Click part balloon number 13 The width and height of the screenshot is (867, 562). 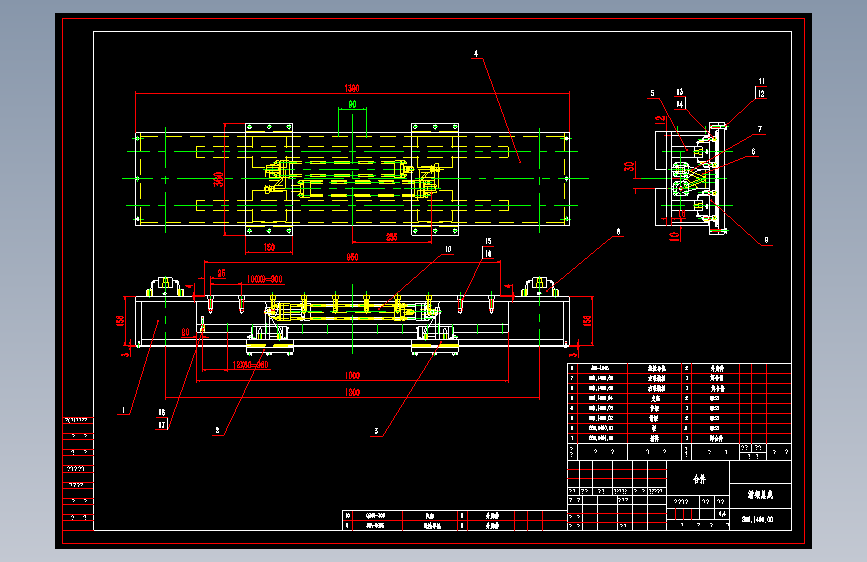680,92
